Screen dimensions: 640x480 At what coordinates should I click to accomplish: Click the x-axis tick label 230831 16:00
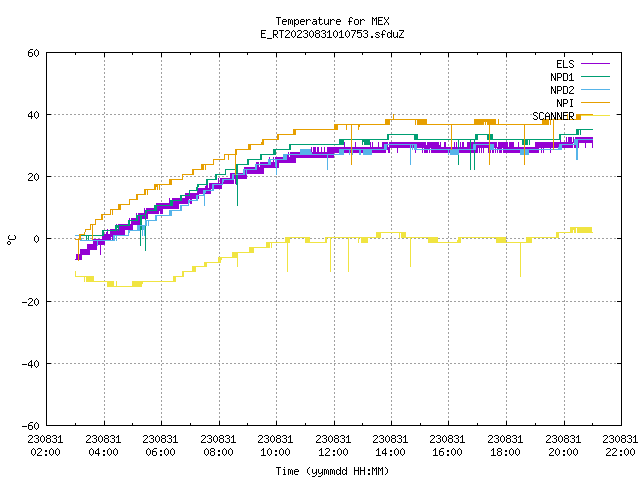[448, 446]
